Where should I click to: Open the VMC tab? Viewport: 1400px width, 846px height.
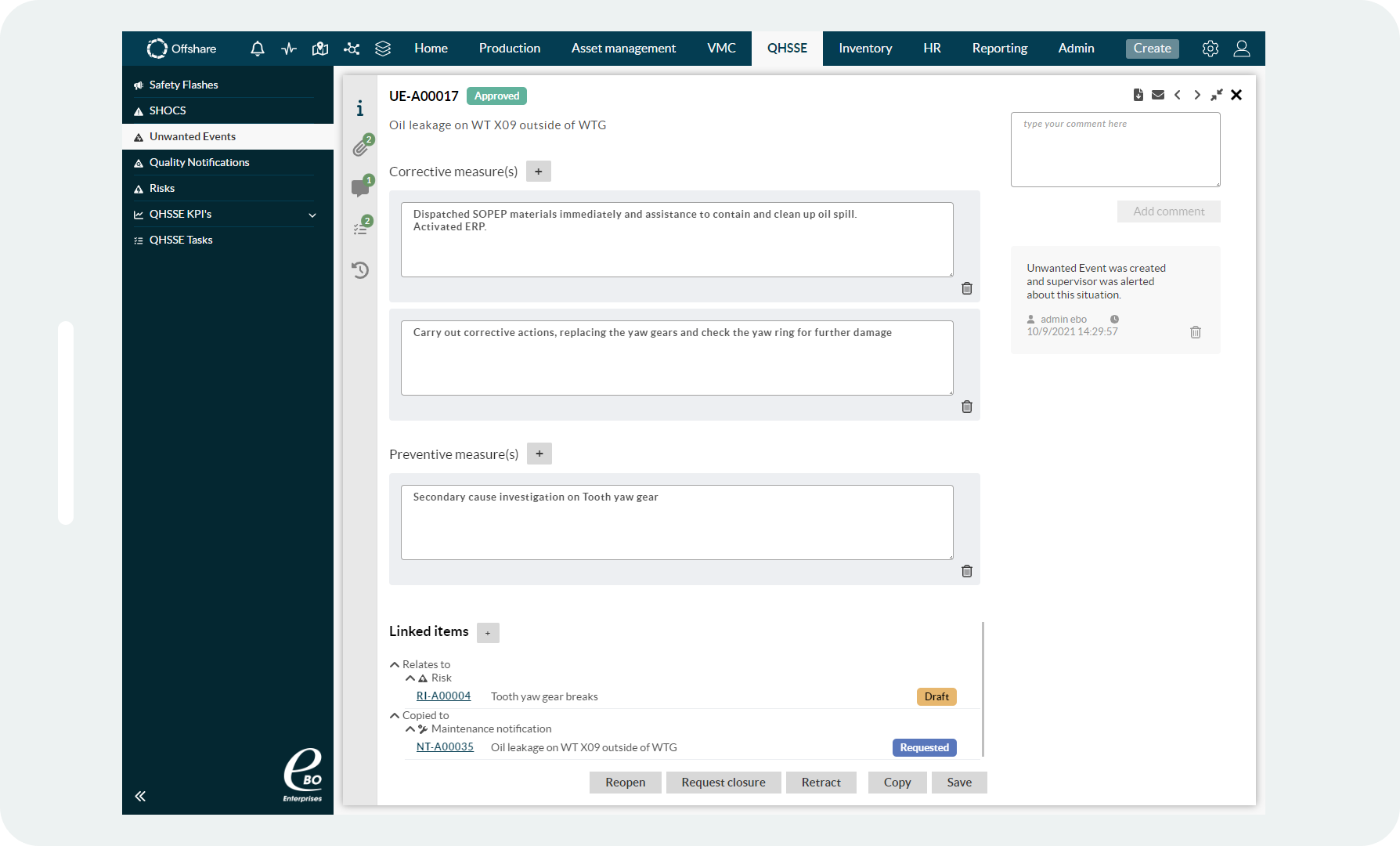721,49
